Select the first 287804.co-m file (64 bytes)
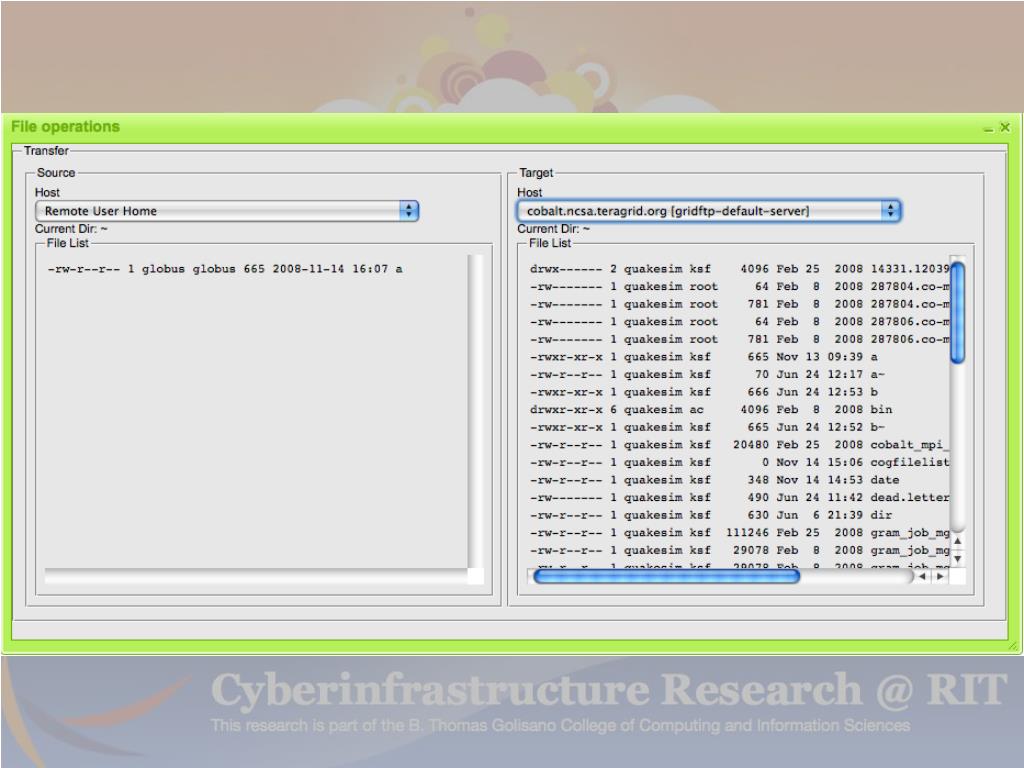The height and width of the screenshot is (768, 1024). pyautogui.click(x=739, y=287)
